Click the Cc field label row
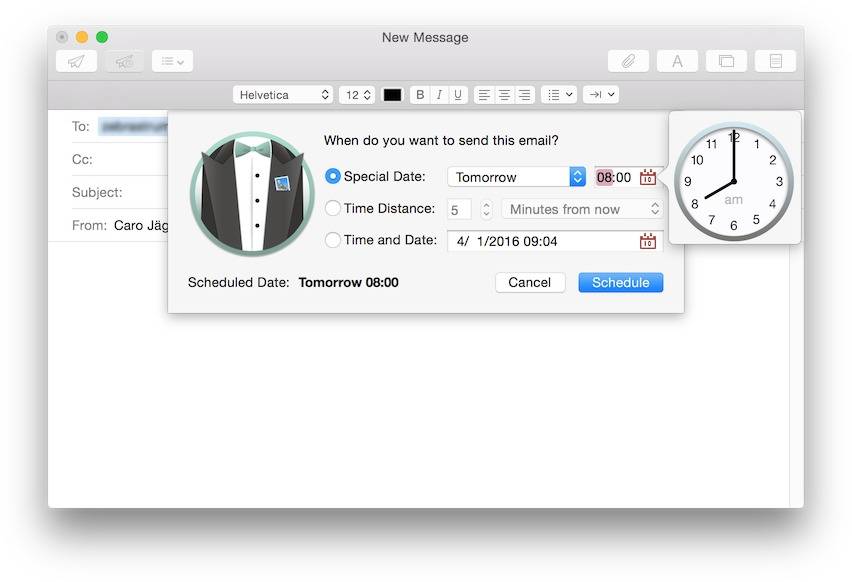The width and height of the screenshot is (852, 582). pyautogui.click(x=82, y=160)
